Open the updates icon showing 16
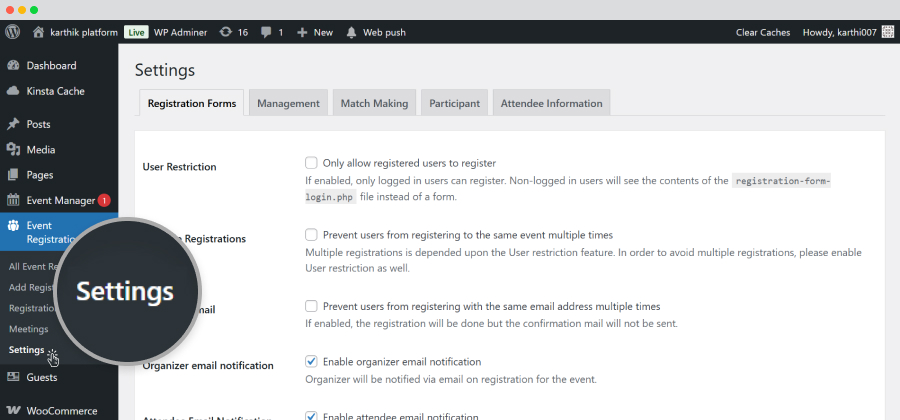 (226, 33)
